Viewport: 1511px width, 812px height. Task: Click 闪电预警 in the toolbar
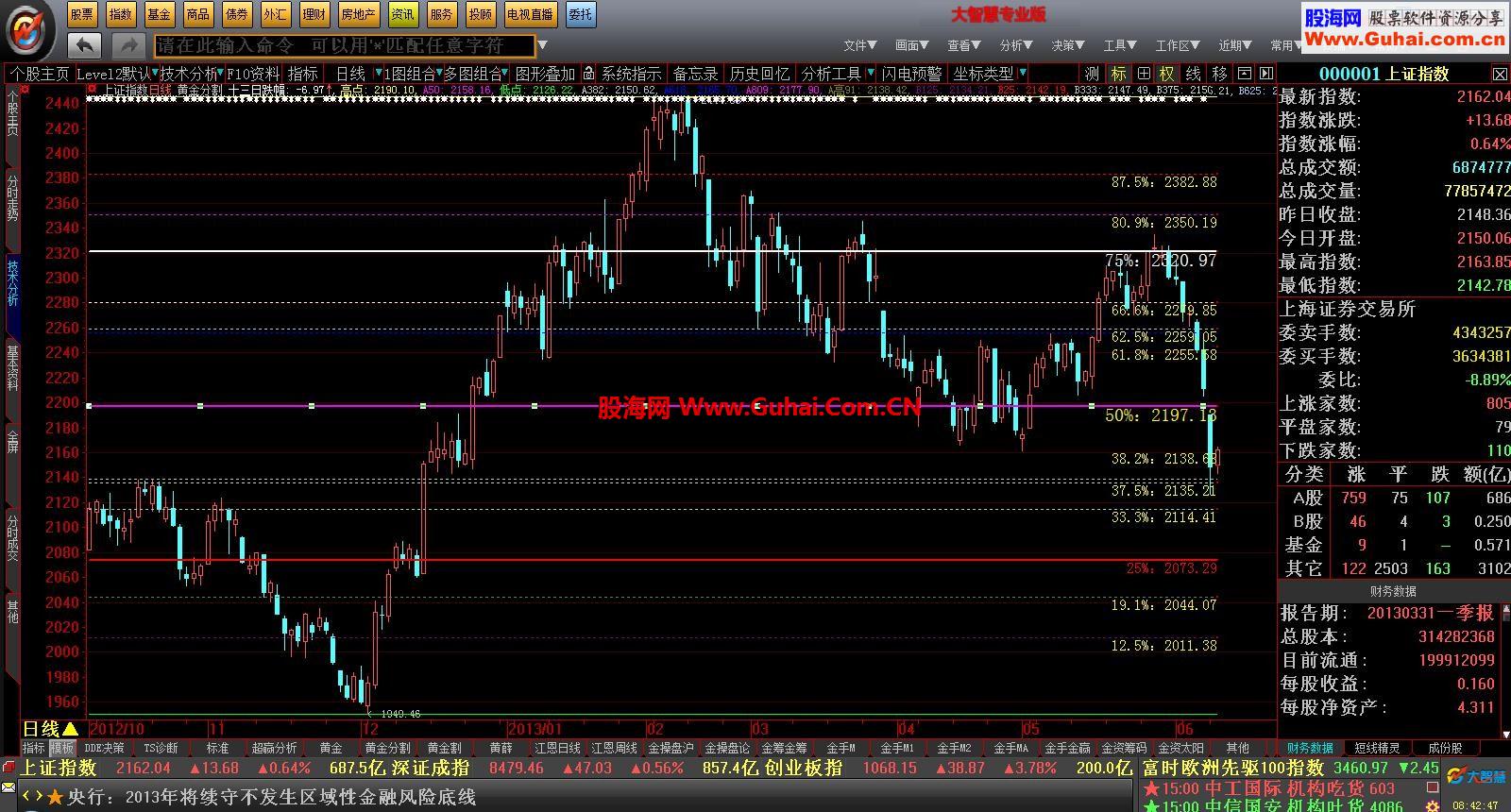(x=912, y=73)
